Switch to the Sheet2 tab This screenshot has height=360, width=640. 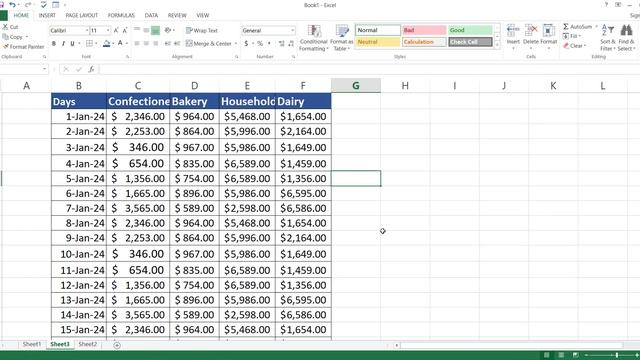(x=87, y=344)
